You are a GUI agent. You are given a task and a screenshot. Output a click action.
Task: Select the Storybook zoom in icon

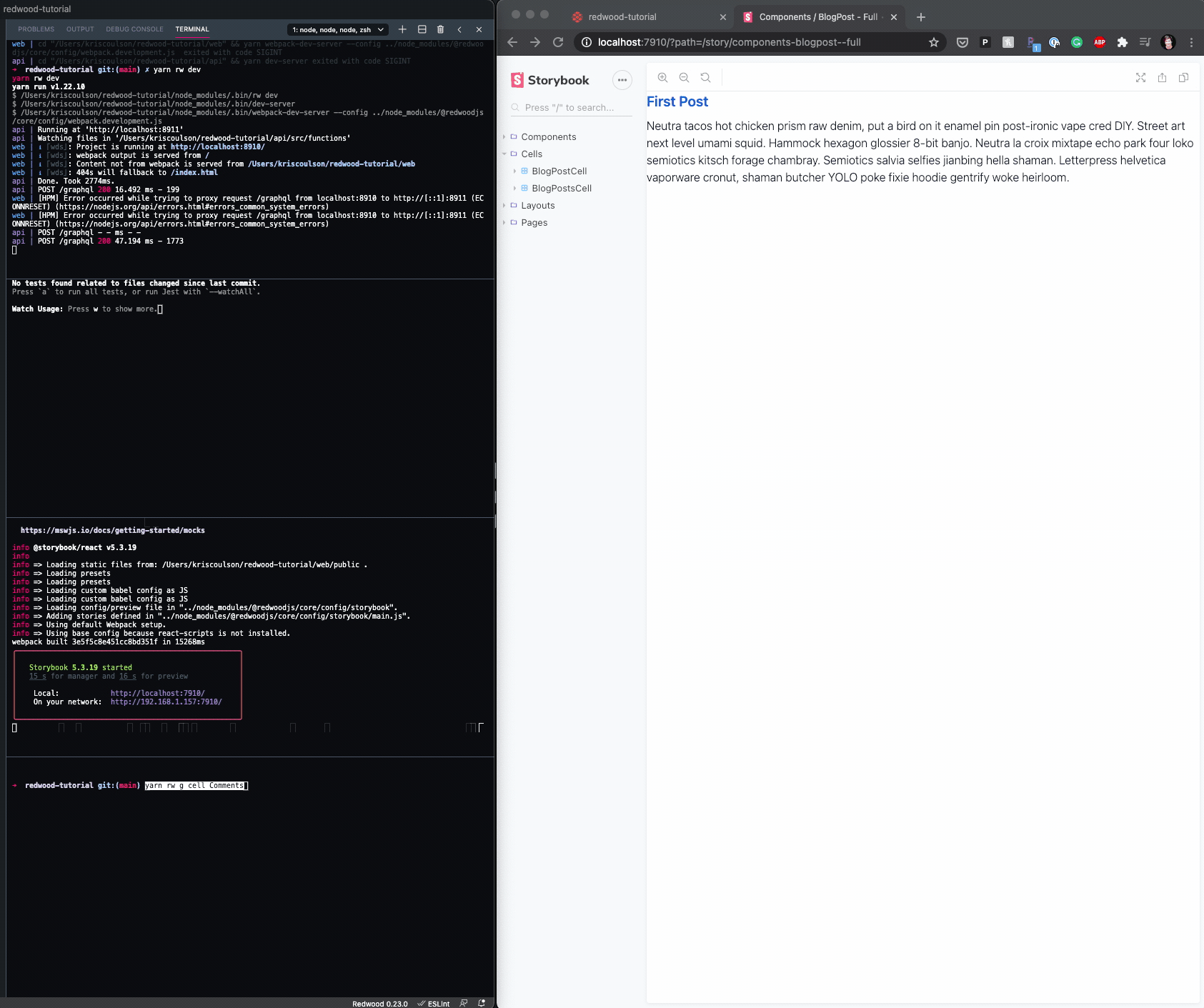(662, 77)
